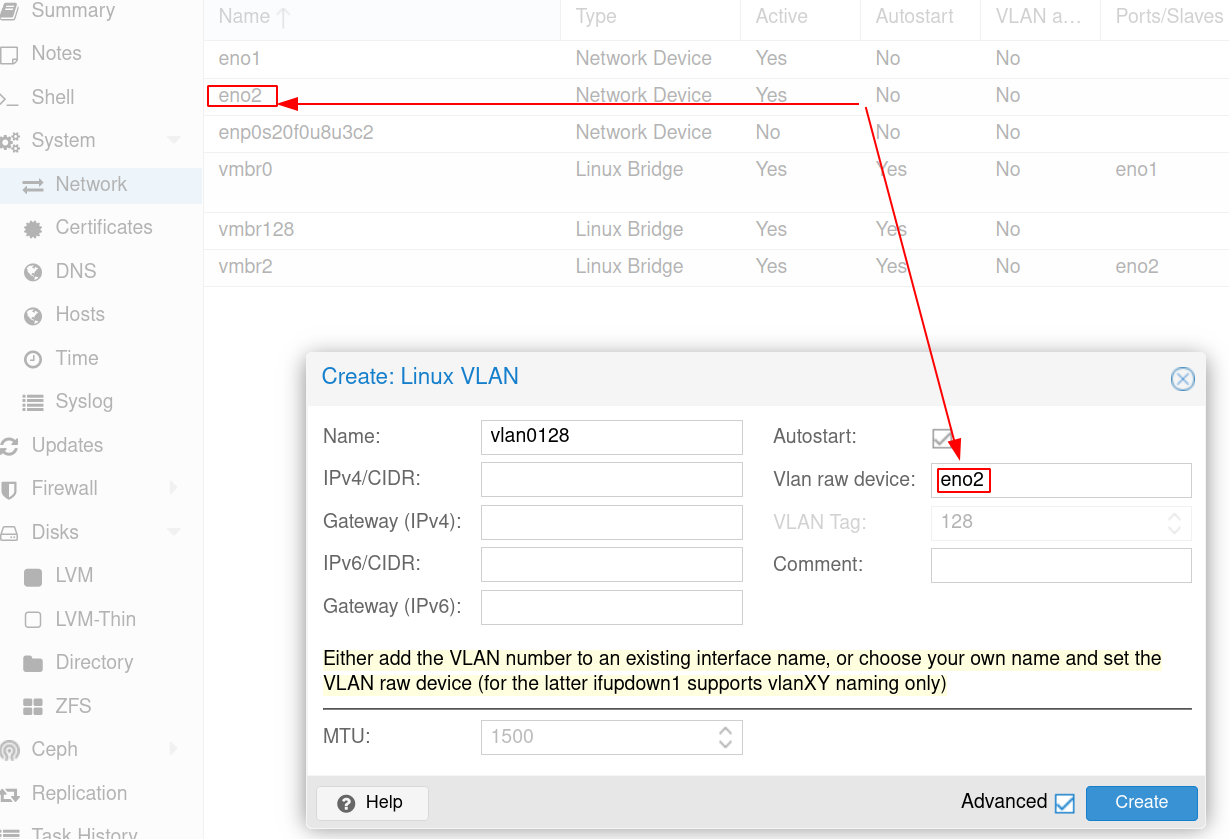Open Certificates via its gear icon
The image size is (1229, 839).
coord(33,228)
